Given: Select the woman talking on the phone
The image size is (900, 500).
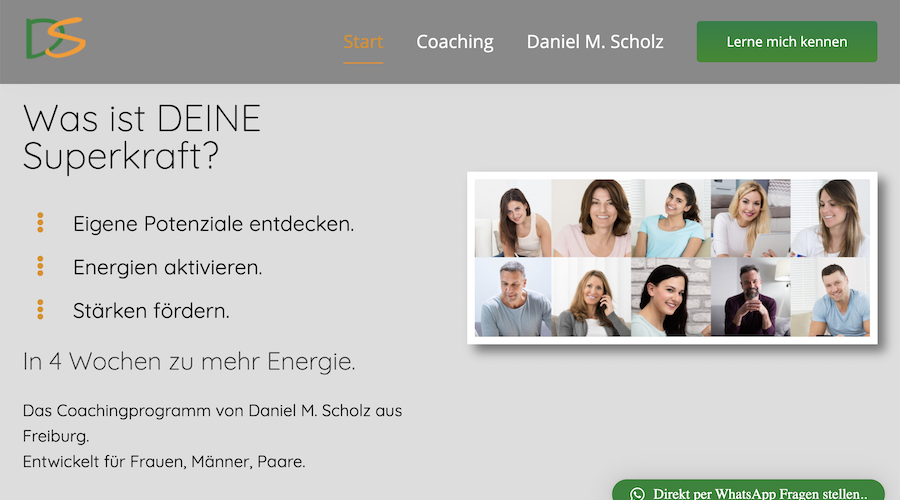Looking at the screenshot, I should (591, 297).
